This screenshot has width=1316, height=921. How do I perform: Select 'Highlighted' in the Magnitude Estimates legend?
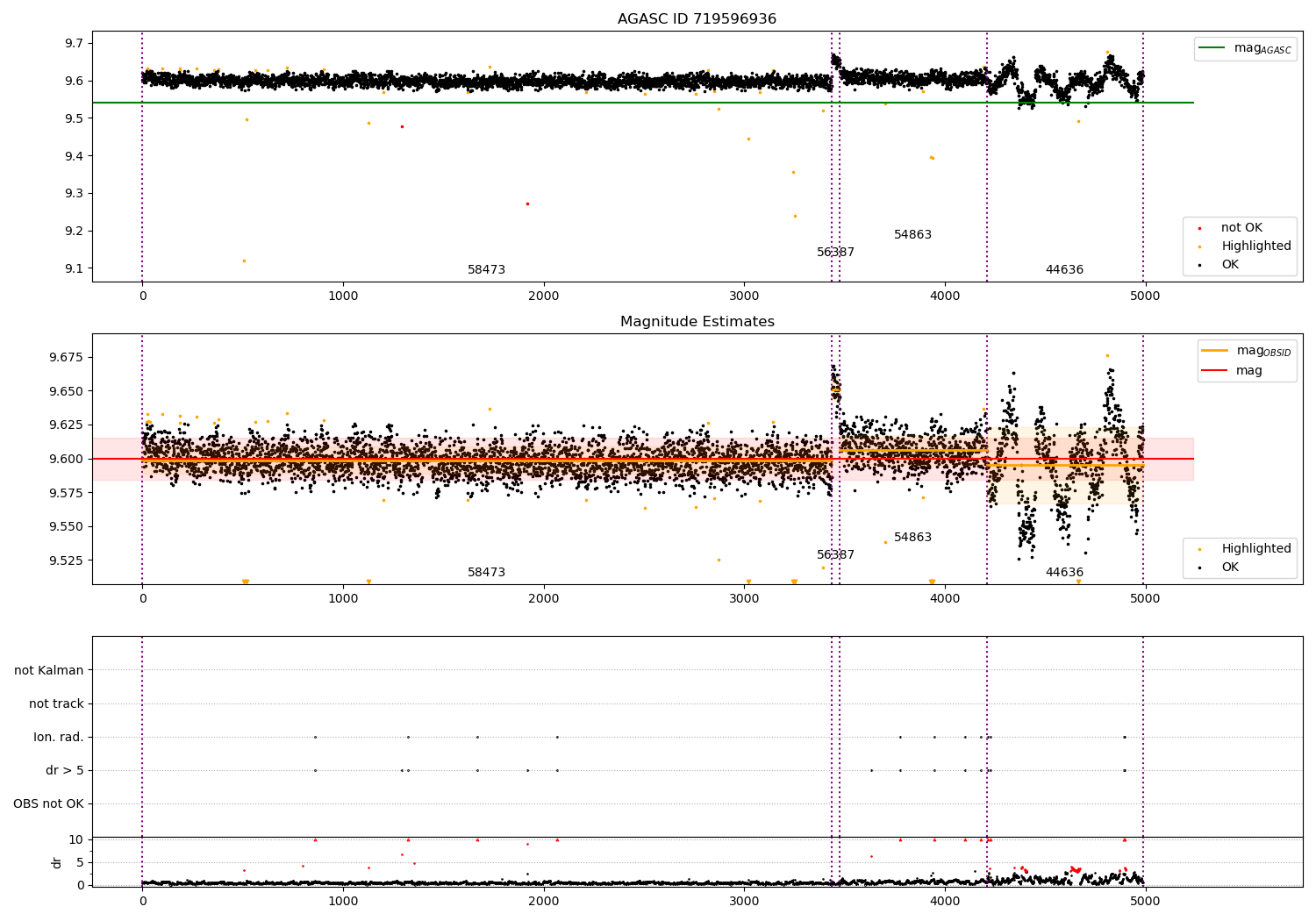pyautogui.click(x=1255, y=549)
